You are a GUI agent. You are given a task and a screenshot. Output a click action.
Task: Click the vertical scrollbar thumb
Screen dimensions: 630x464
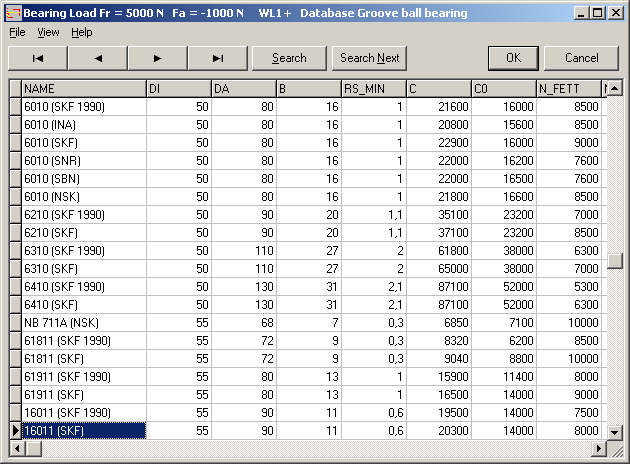tap(615, 261)
